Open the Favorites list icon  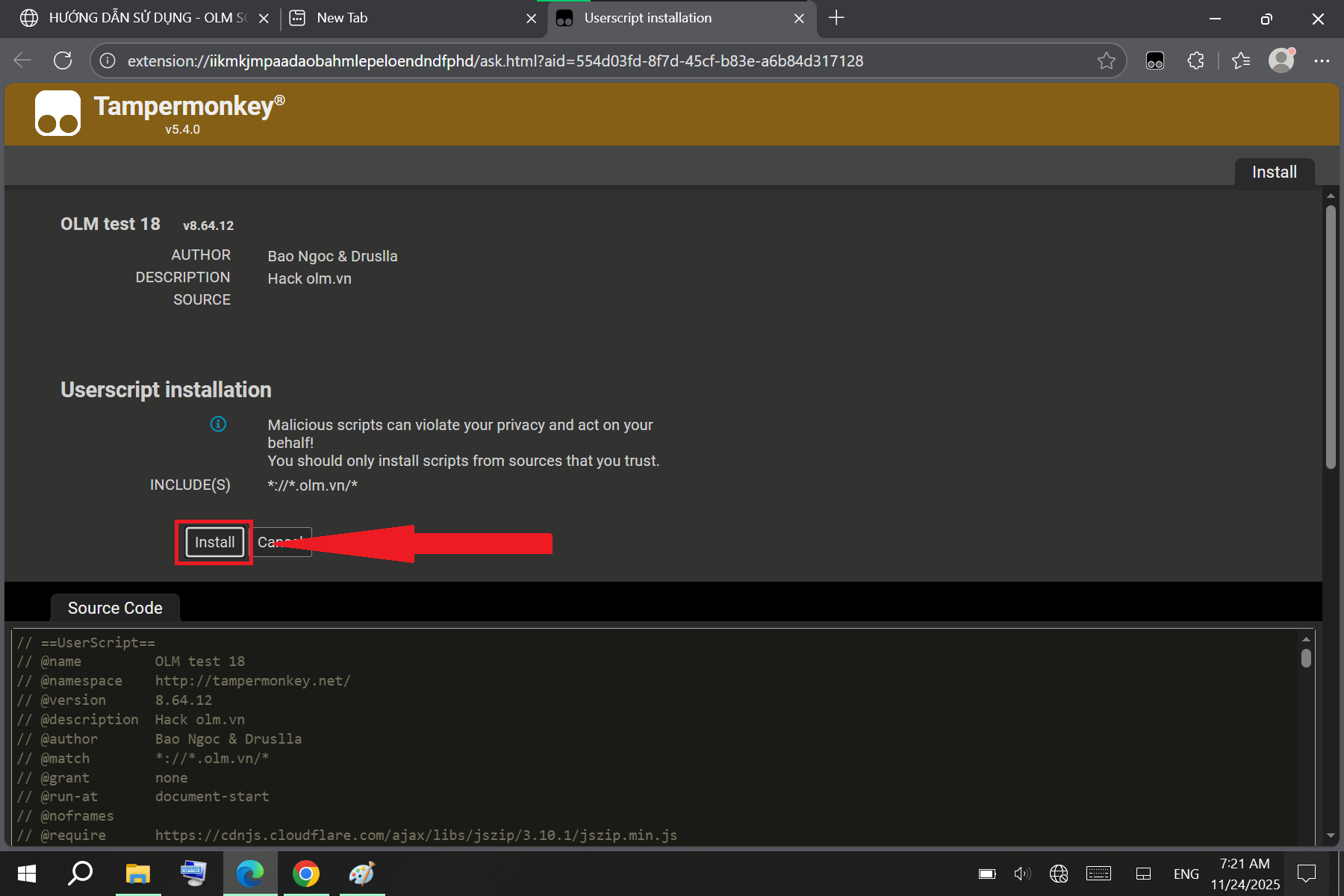pyautogui.click(x=1241, y=61)
